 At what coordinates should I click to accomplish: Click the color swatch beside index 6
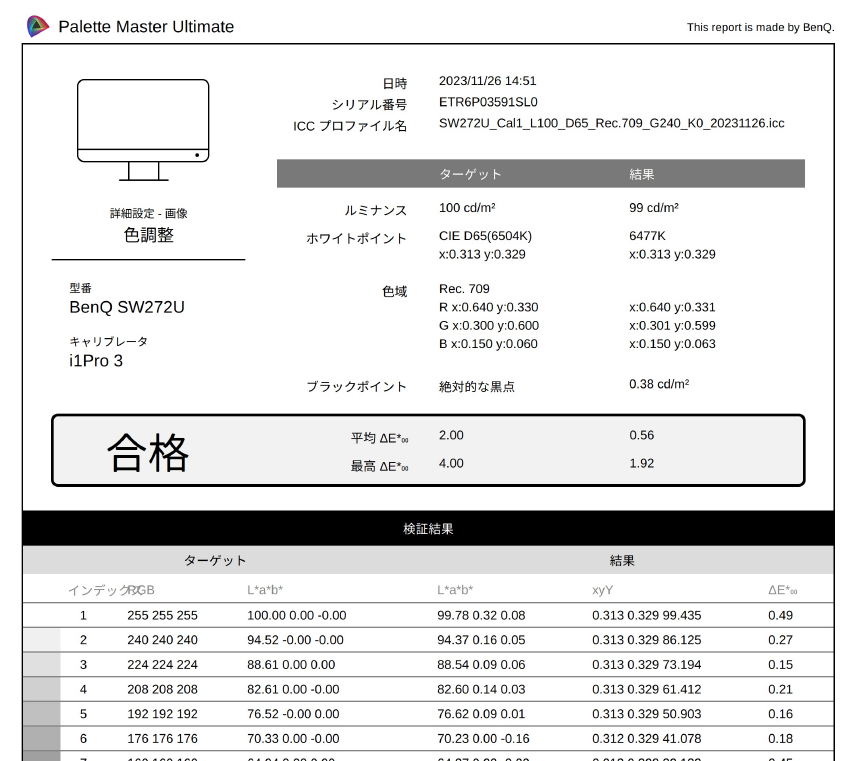pos(42,739)
